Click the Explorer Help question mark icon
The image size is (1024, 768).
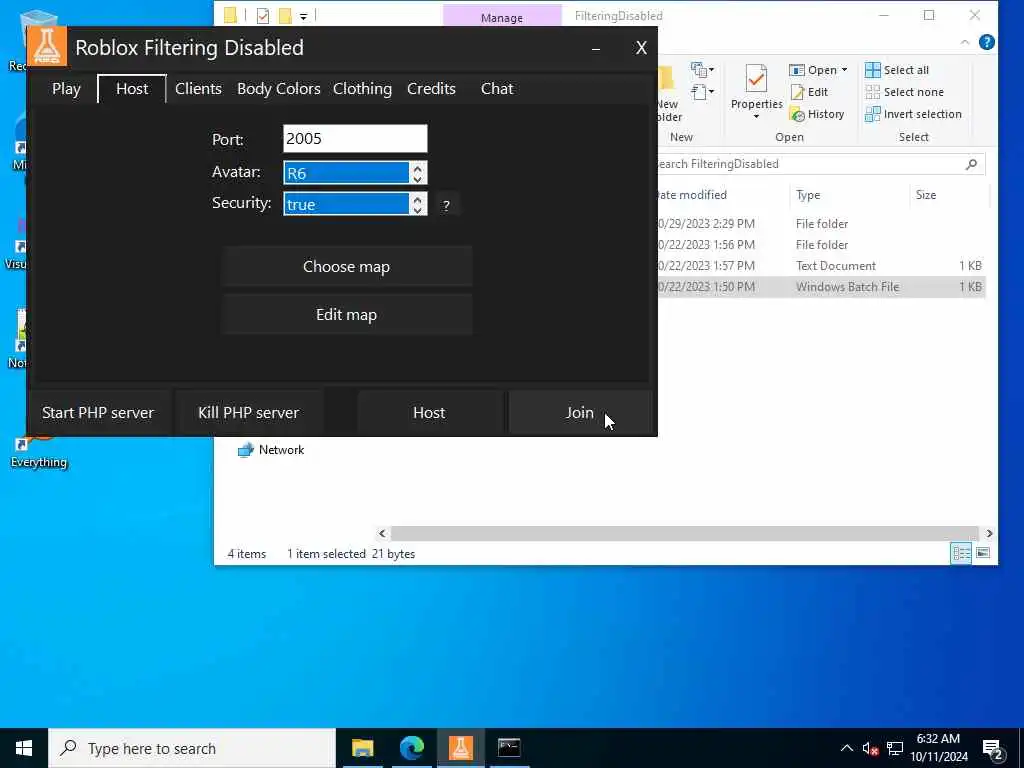(987, 42)
